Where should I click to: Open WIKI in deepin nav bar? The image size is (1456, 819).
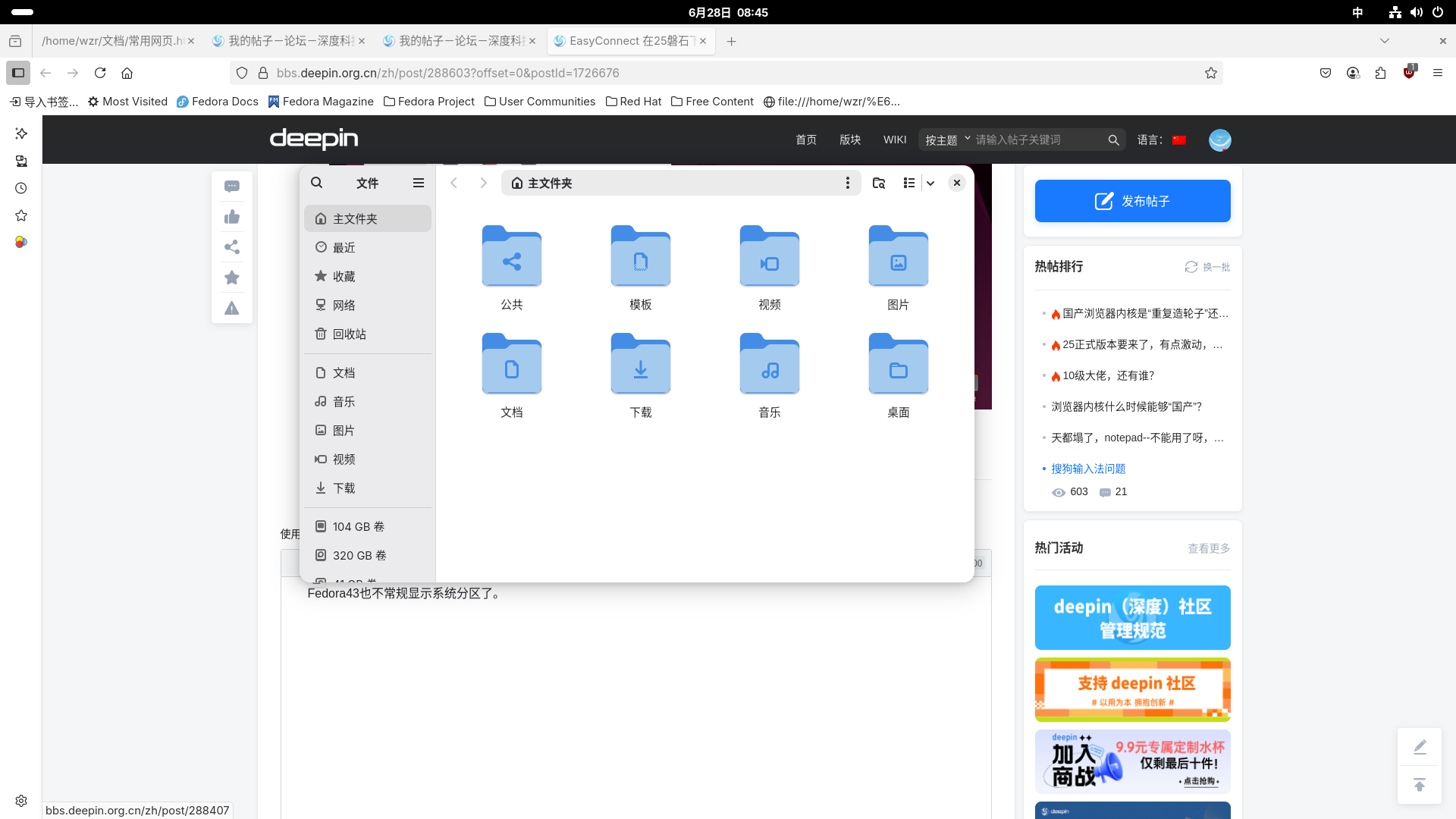pyautogui.click(x=895, y=140)
